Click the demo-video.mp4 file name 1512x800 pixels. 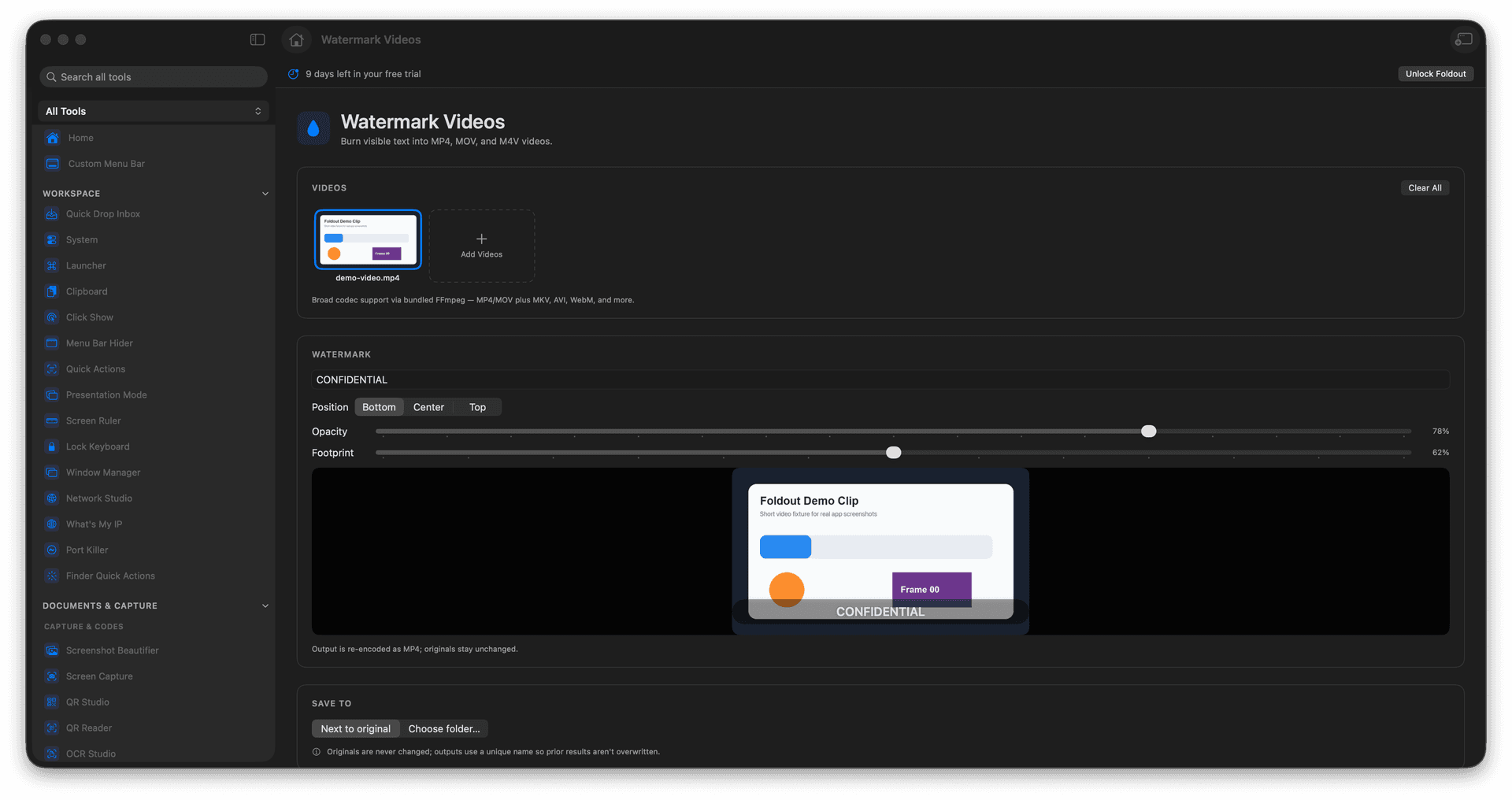368,278
